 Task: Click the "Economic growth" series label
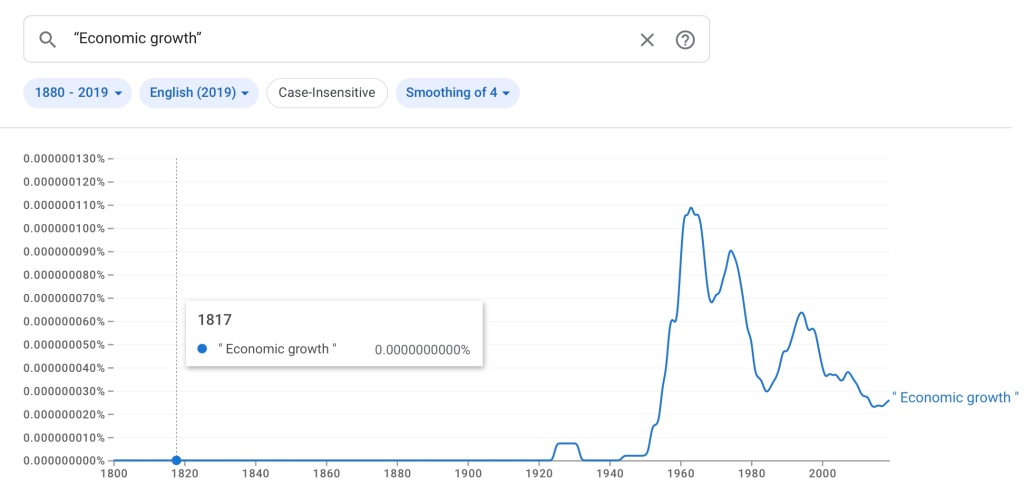(955, 398)
